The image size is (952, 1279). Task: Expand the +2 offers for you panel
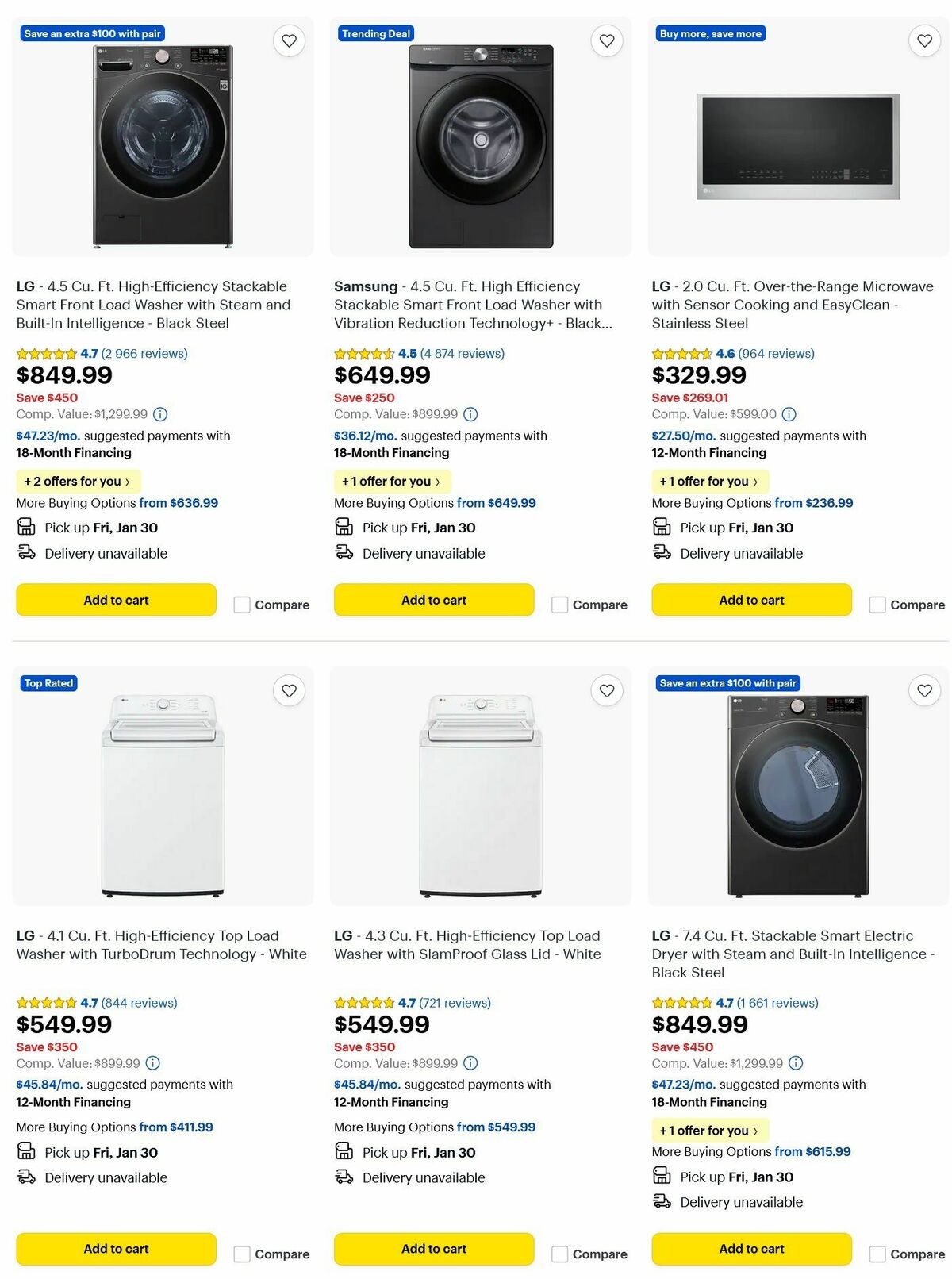[78, 481]
